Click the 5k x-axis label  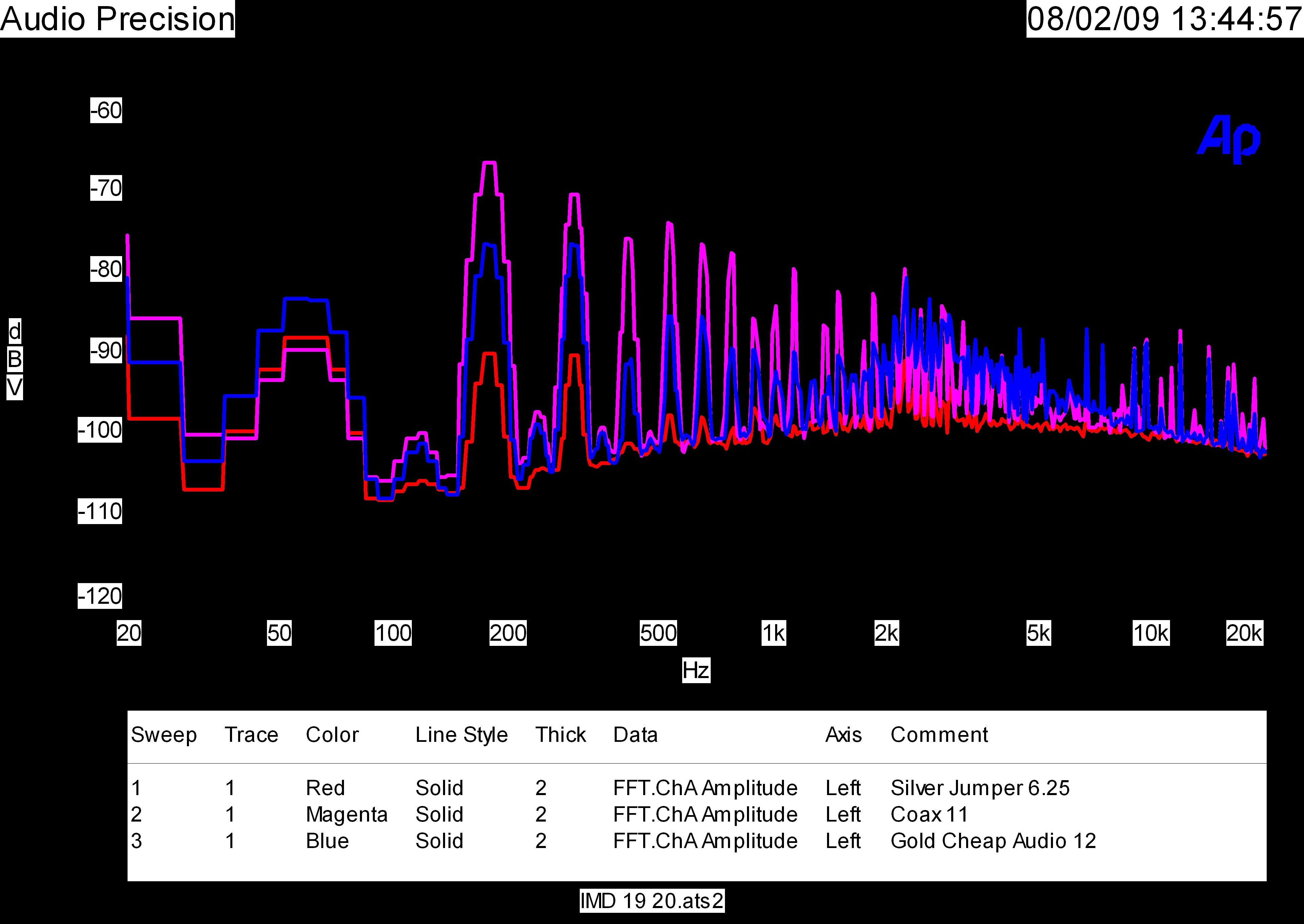coord(1038,633)
